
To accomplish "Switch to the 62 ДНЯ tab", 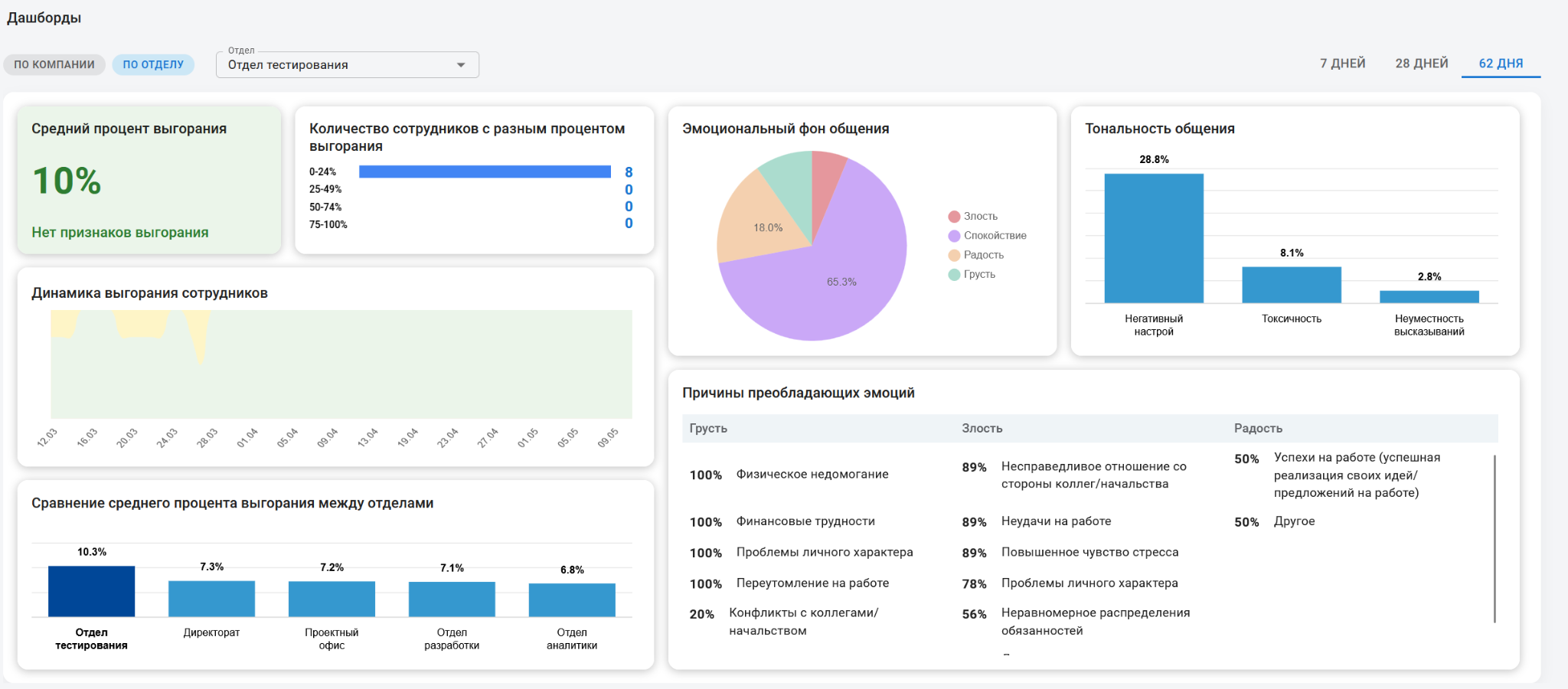I will pyautogui.click(x=1501, y=64).
